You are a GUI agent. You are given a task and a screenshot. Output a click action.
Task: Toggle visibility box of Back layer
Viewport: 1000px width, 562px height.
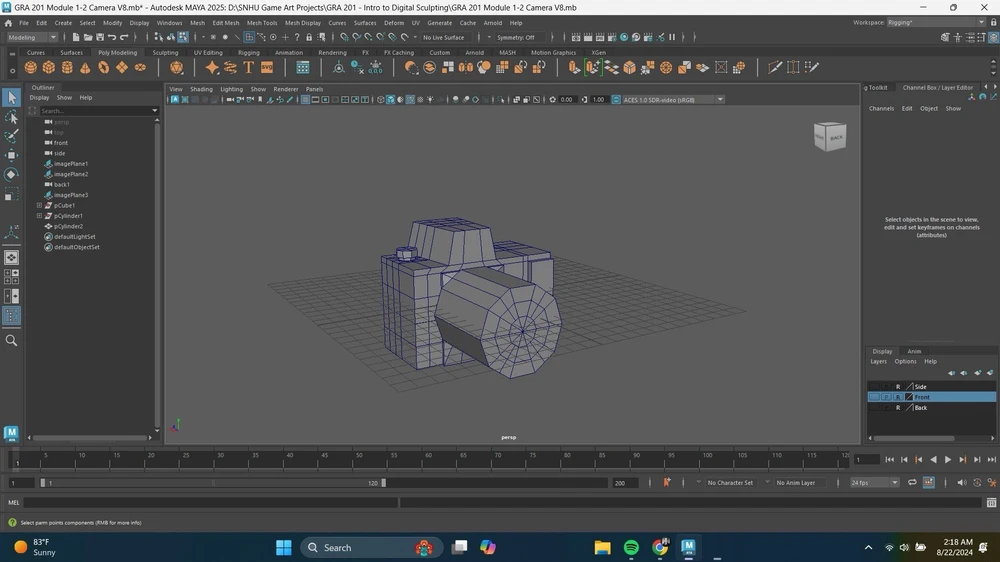(x=874, y=408)
